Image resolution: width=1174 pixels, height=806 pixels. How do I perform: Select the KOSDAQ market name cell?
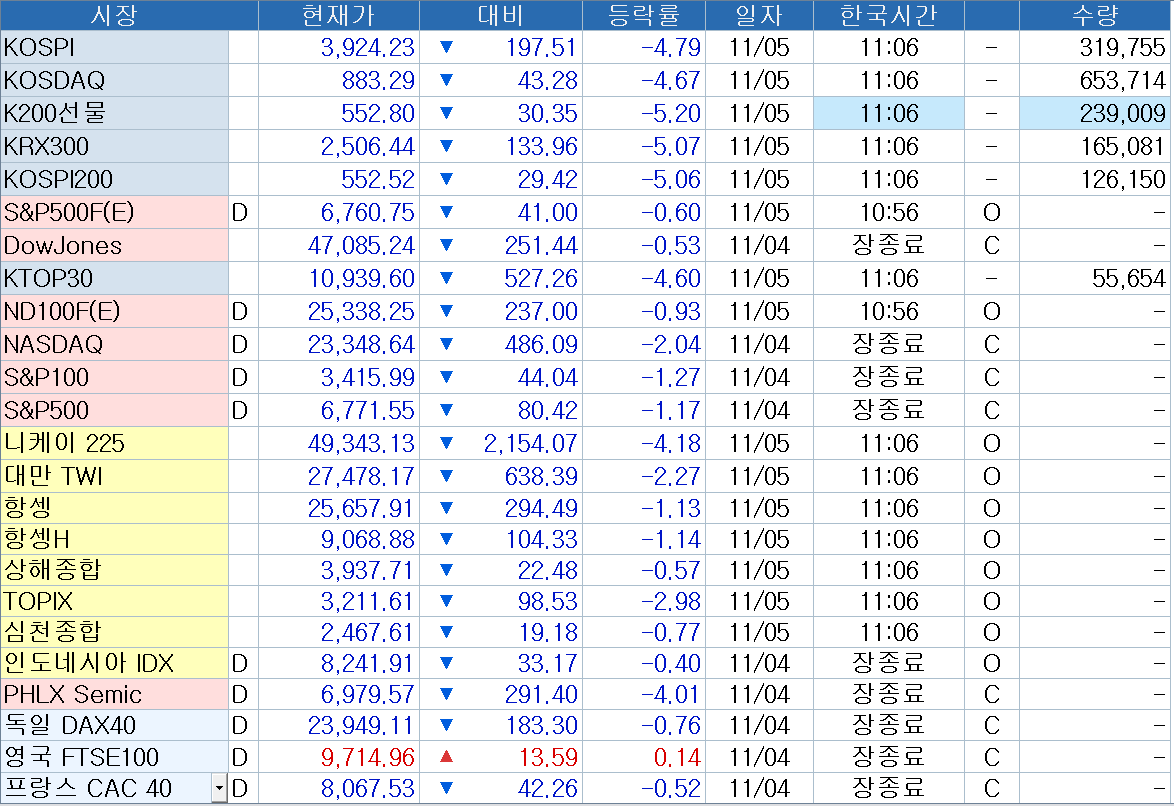[114, 81]
